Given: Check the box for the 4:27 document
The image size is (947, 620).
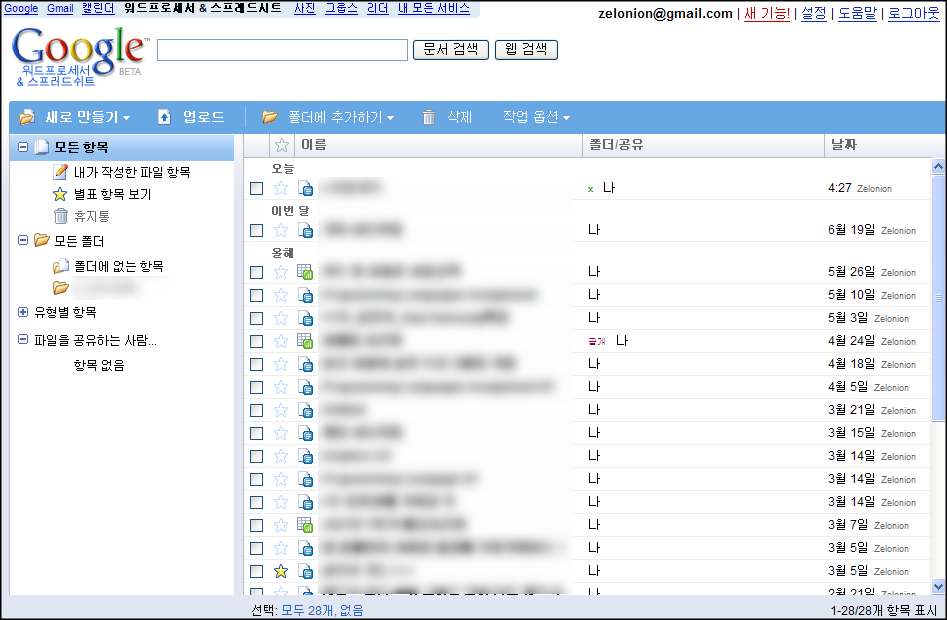Looking at the screenshot, I should click(257, 188).
